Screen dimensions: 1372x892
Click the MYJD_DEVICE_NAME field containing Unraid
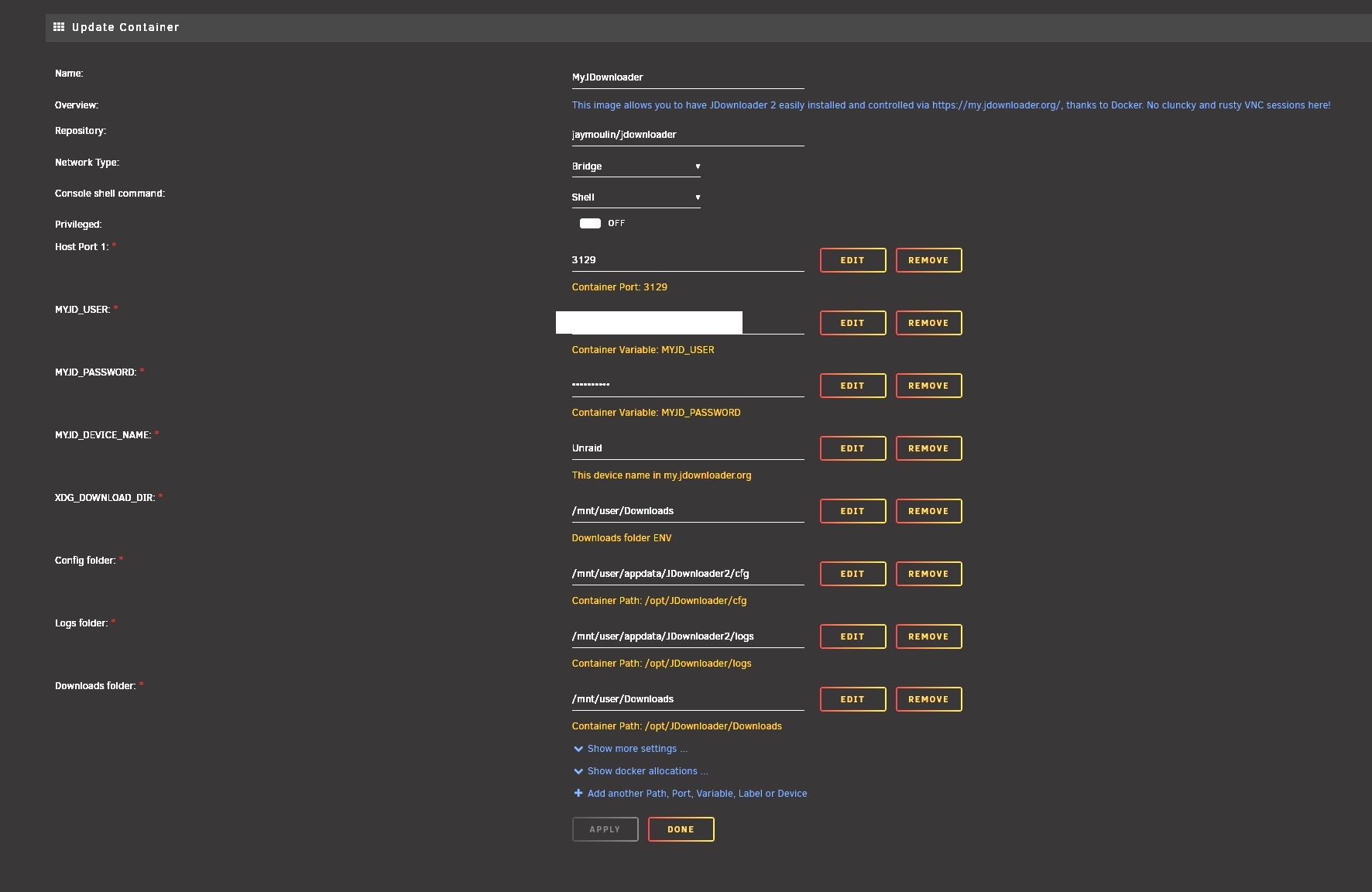[x=688, y=448]
